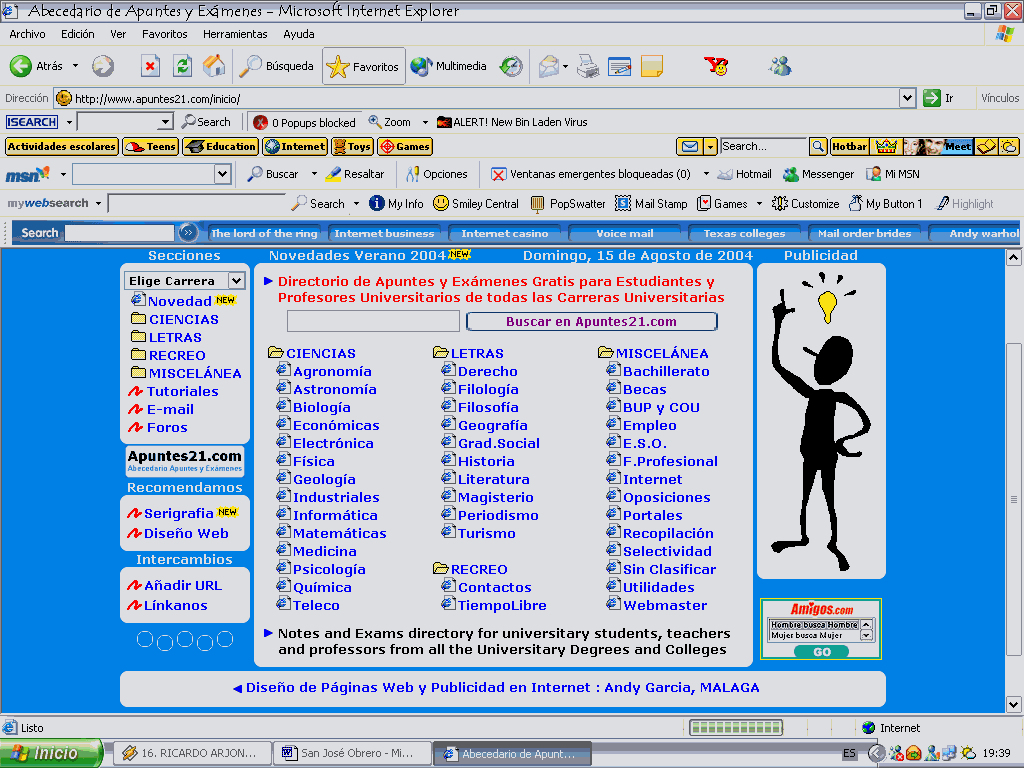Open Añadir URL sidebar link
The image size is (1024, 768).
[x=183, y=586]
